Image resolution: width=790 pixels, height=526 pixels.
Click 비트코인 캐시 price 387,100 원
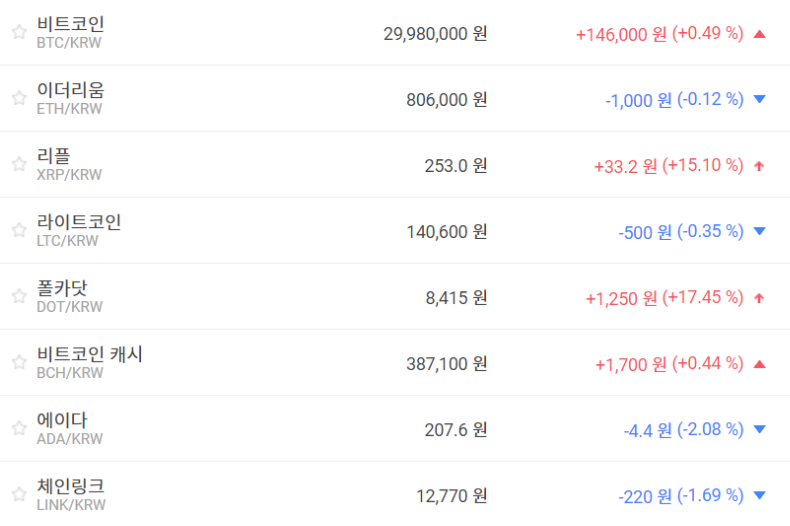447,363
